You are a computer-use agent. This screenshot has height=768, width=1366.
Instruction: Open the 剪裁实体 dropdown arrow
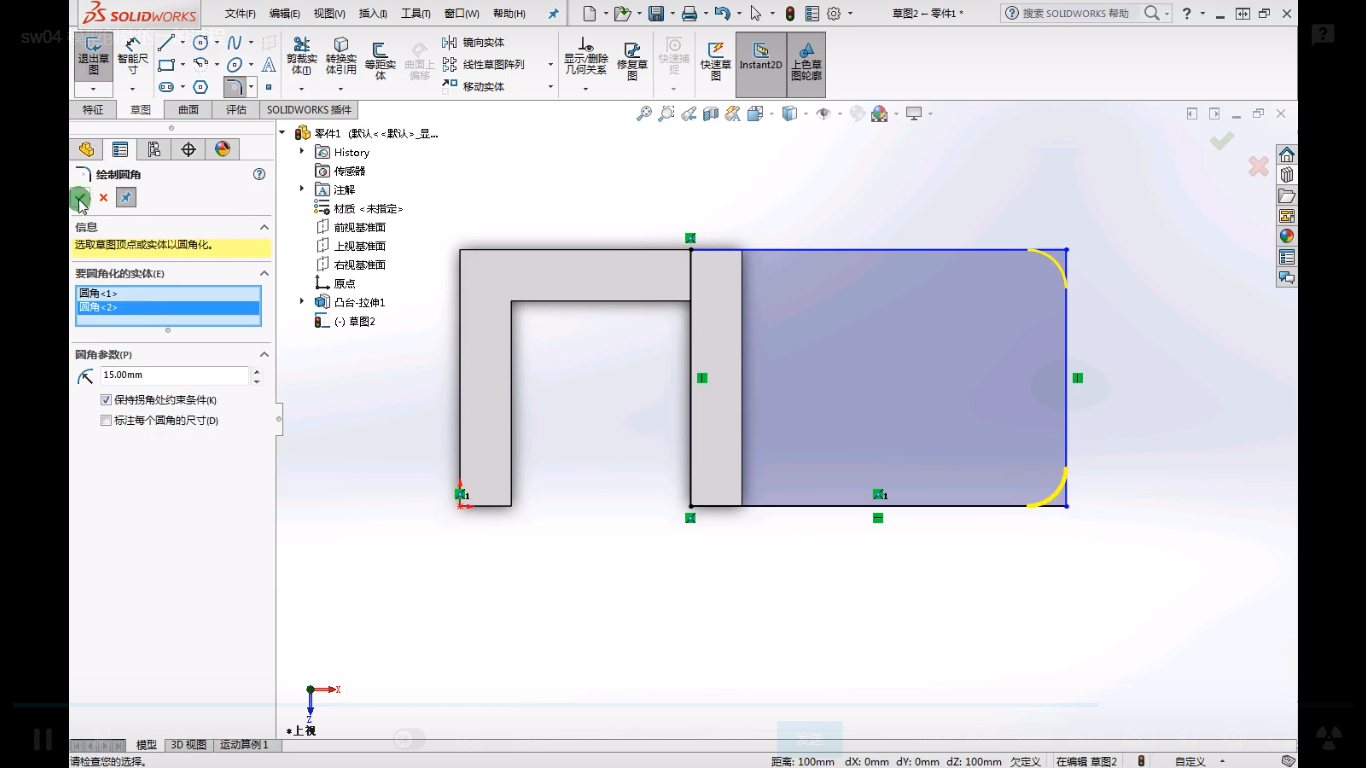301,89
